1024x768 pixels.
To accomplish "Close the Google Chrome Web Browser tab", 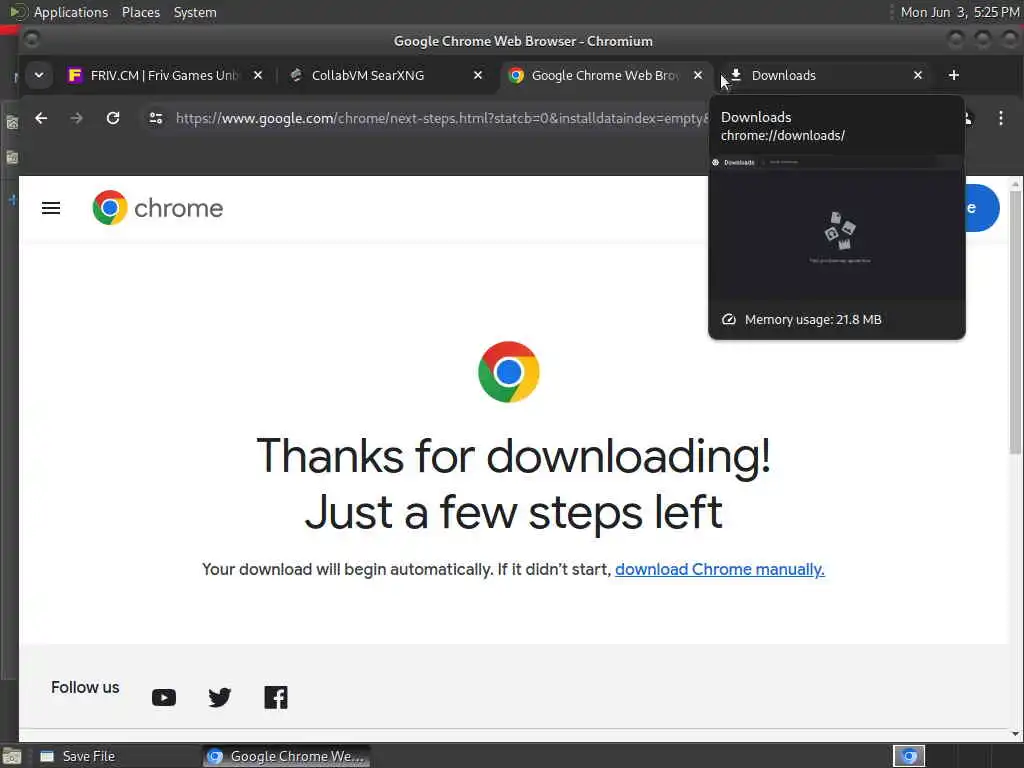I will (697, 75).
